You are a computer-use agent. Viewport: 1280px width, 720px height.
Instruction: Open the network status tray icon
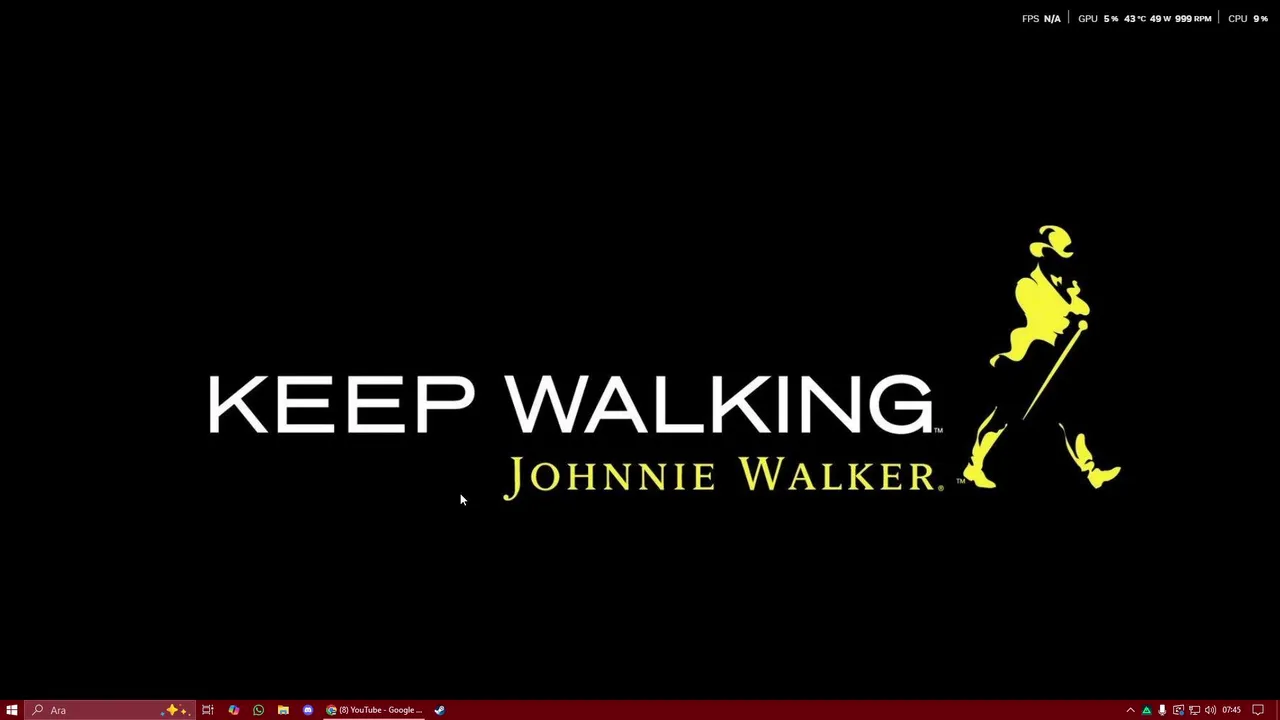[x=1194, y=710]
